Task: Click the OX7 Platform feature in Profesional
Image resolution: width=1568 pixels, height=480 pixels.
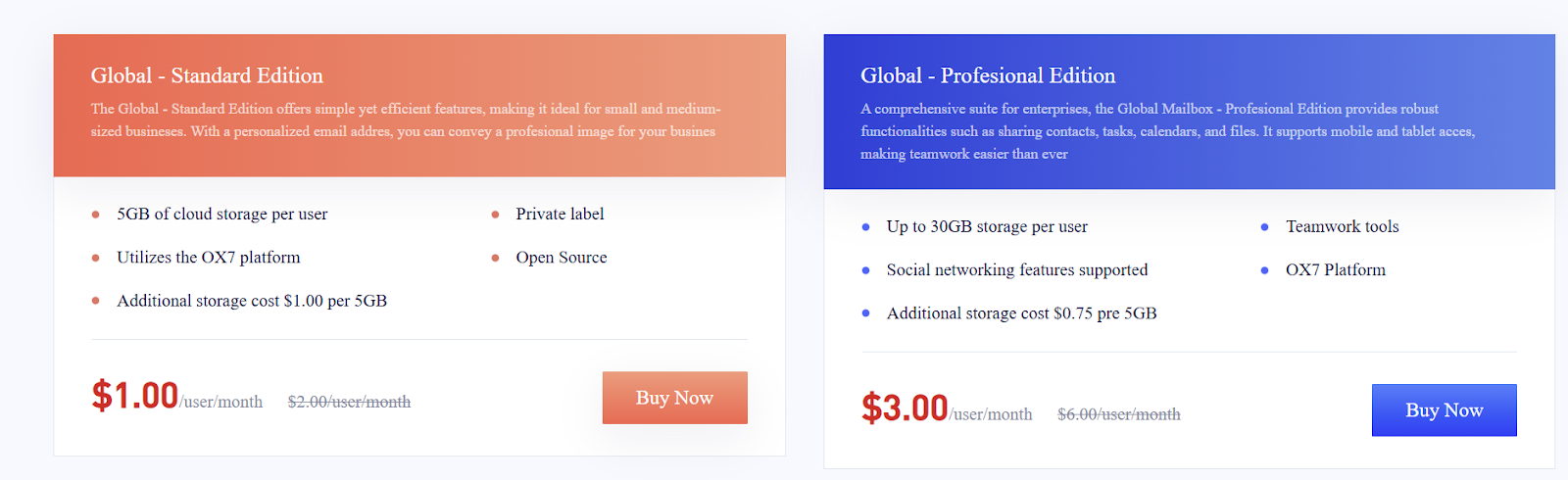Action: (x=1335, y=269)
